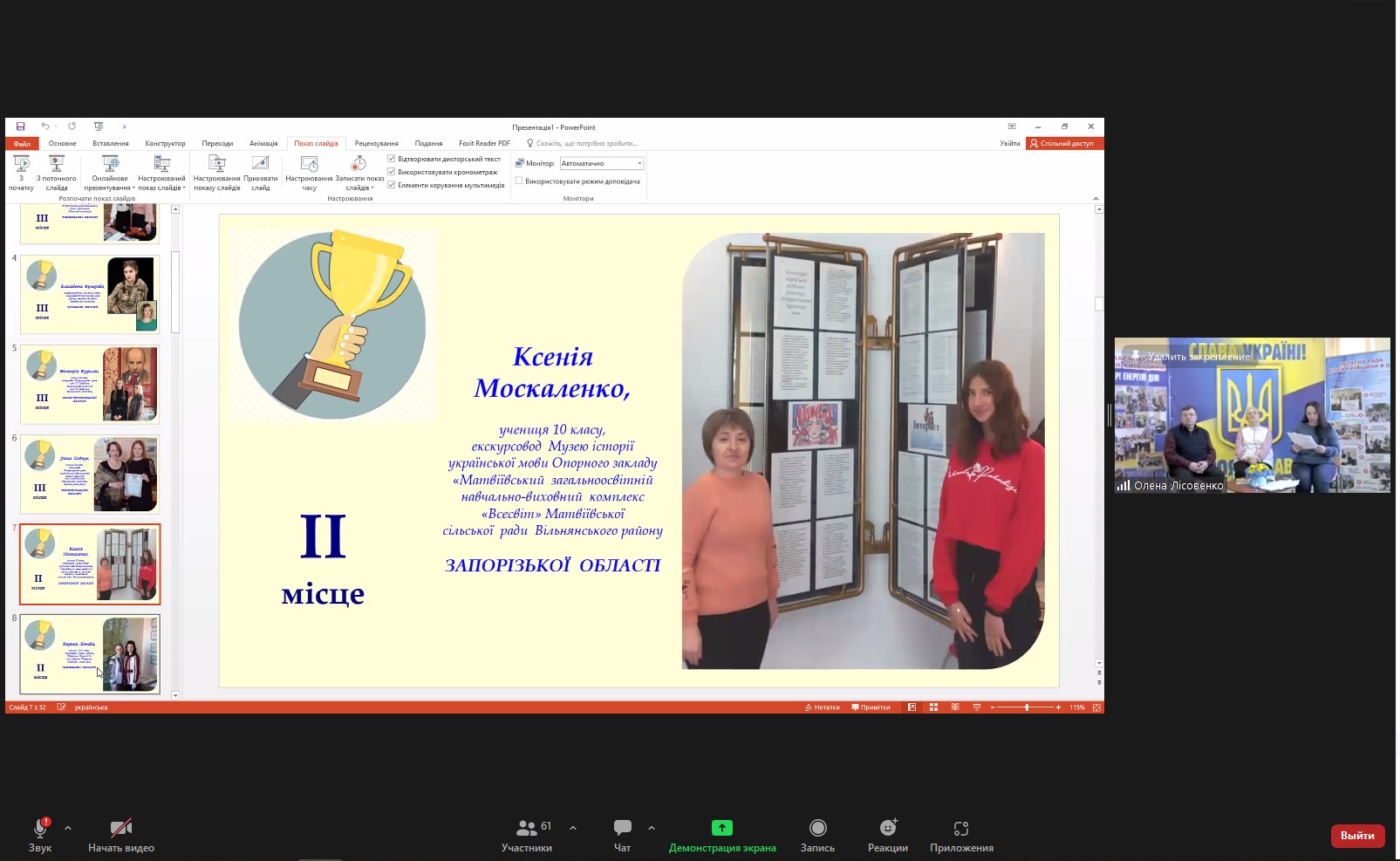Toggle the Використовувати хронометраж checkbox
1400x861 pixels.
(392, 172)
